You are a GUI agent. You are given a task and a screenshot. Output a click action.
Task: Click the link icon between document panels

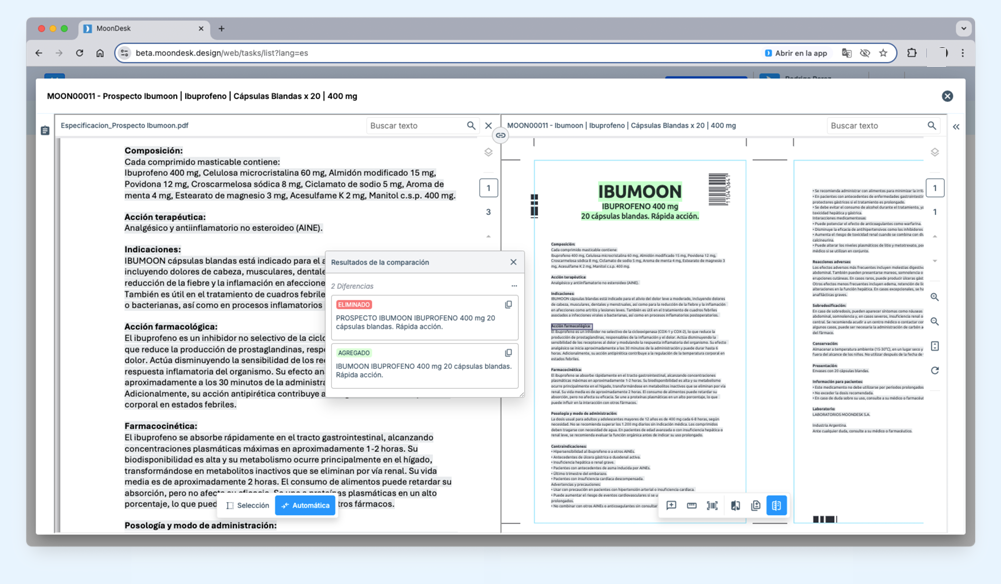coord(500,136)
